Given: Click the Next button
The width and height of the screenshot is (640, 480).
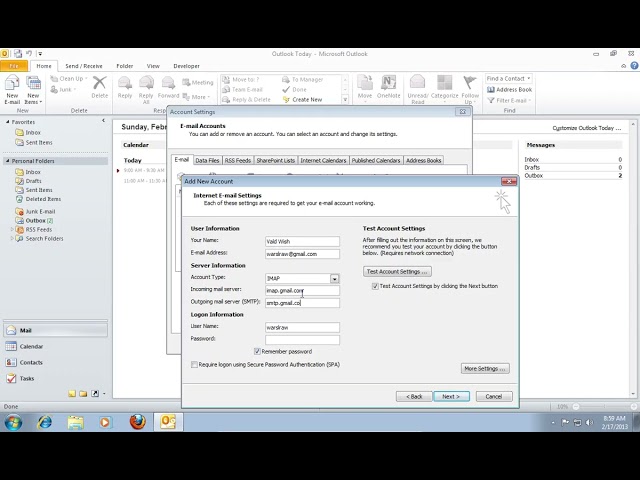Looking at the screenshot, I should point(451,396).
